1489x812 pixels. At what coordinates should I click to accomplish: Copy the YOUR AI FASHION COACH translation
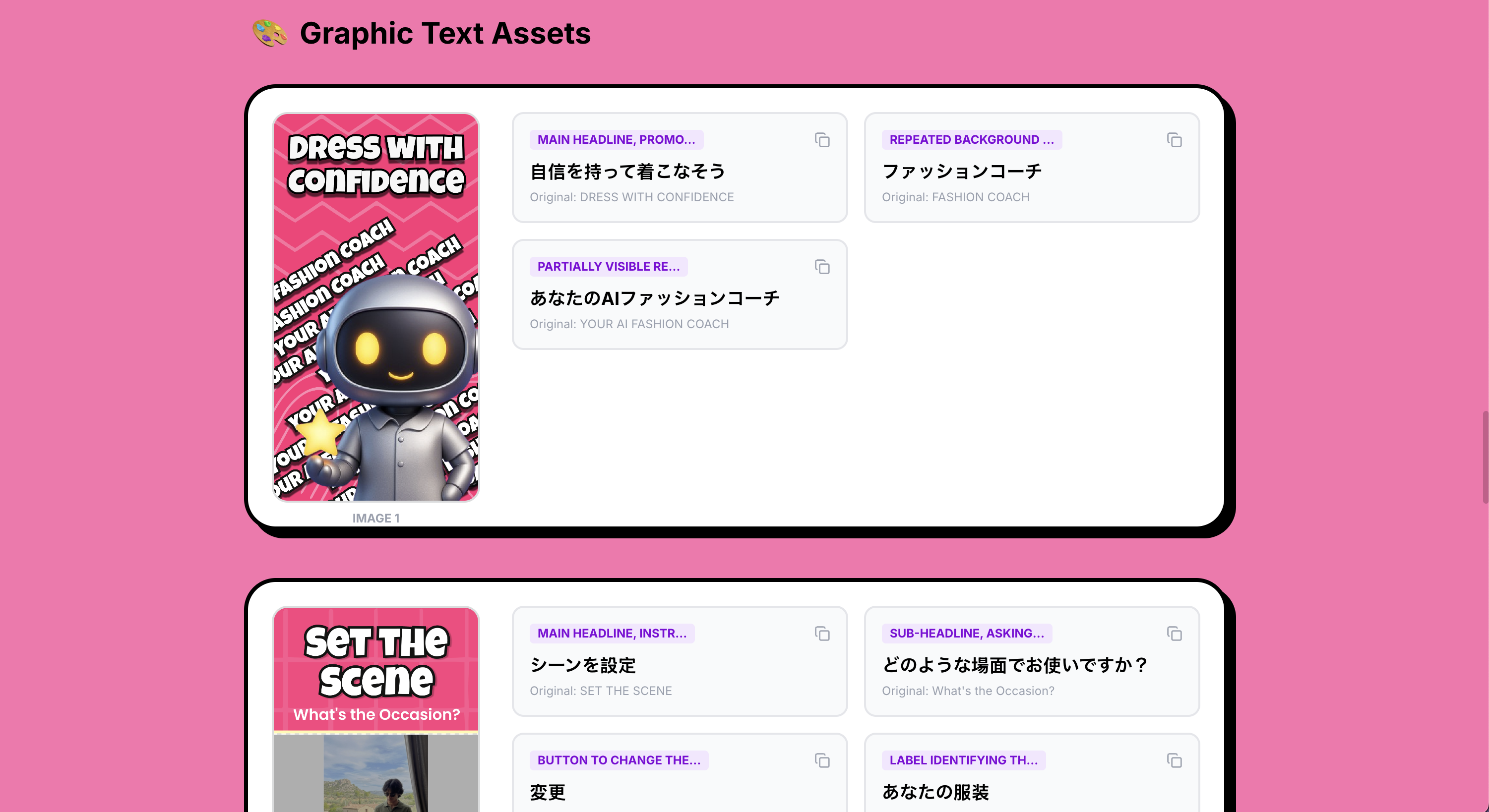click(x=822, y=267)
